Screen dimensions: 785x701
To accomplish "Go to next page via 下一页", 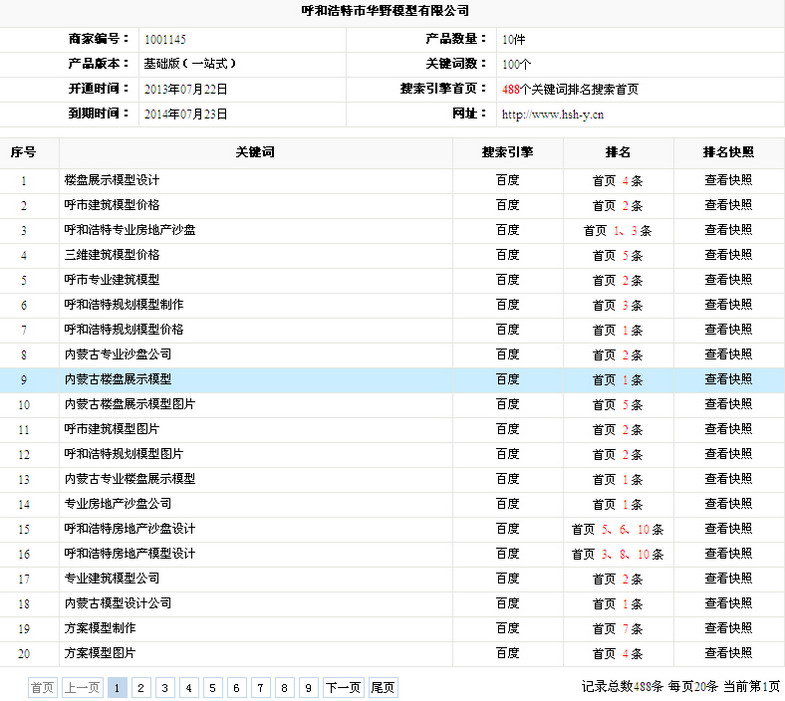I will (343, 687).
